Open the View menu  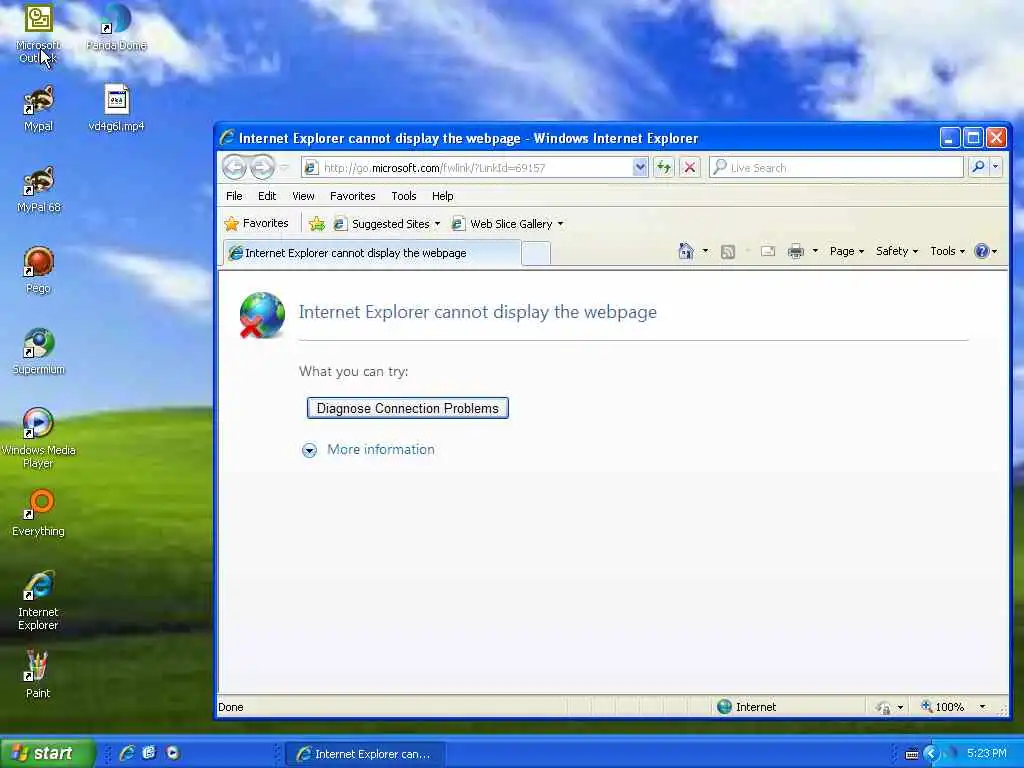pyautogui.click(x=303, y=196)
